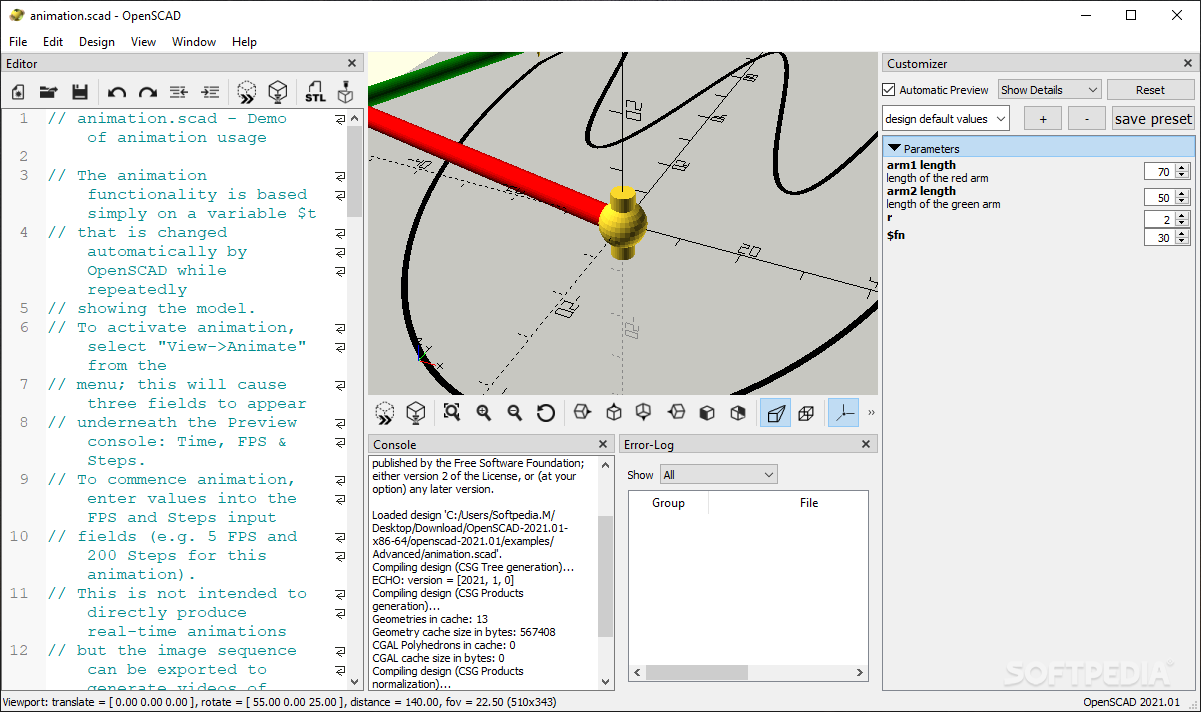Click the New file icon in Editor toolbar
Screen dimensions: 1201x712
point(18,92)
